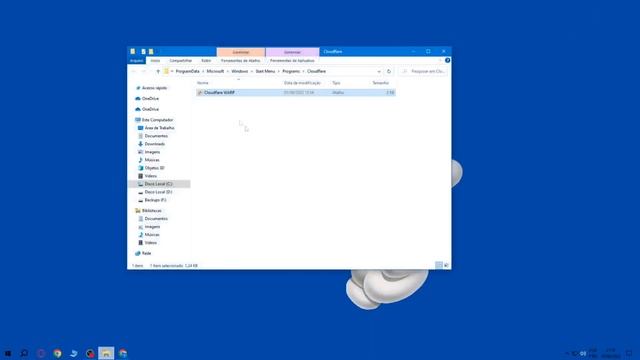Click the Cloudflare WARP shortcut icon

click(200, 93)
